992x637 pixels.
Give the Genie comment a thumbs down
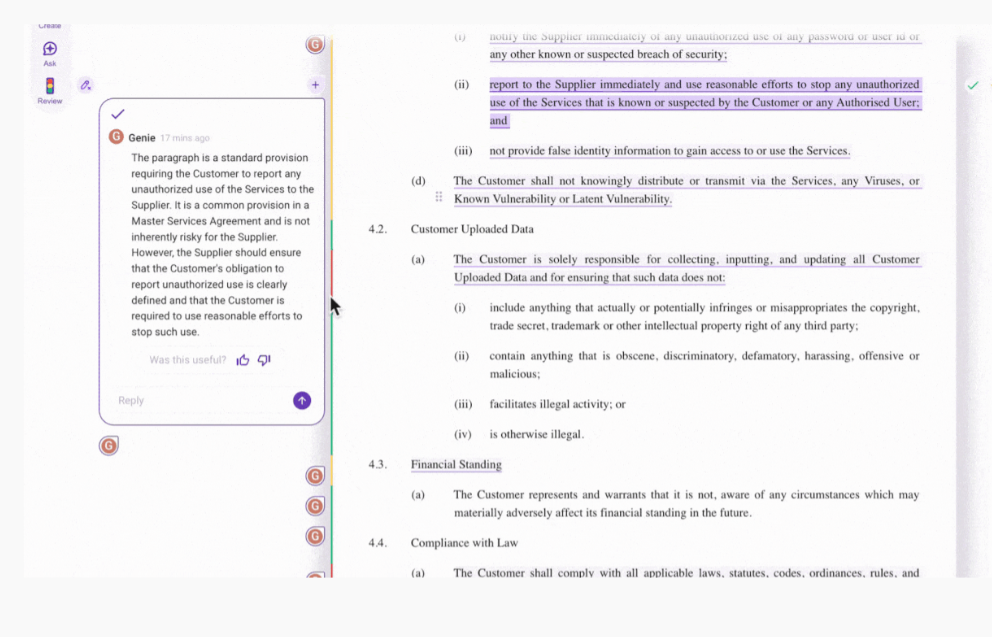pyautogui.click(x=264, y=360)
